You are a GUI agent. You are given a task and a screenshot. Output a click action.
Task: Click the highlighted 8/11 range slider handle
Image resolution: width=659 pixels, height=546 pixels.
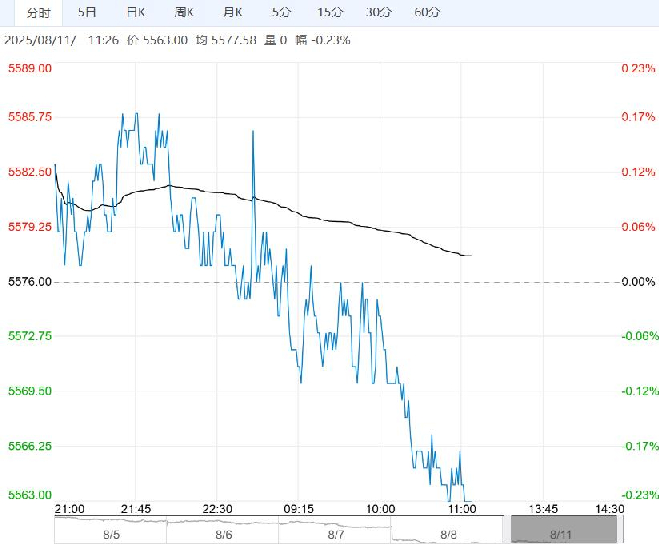[564, 530]
